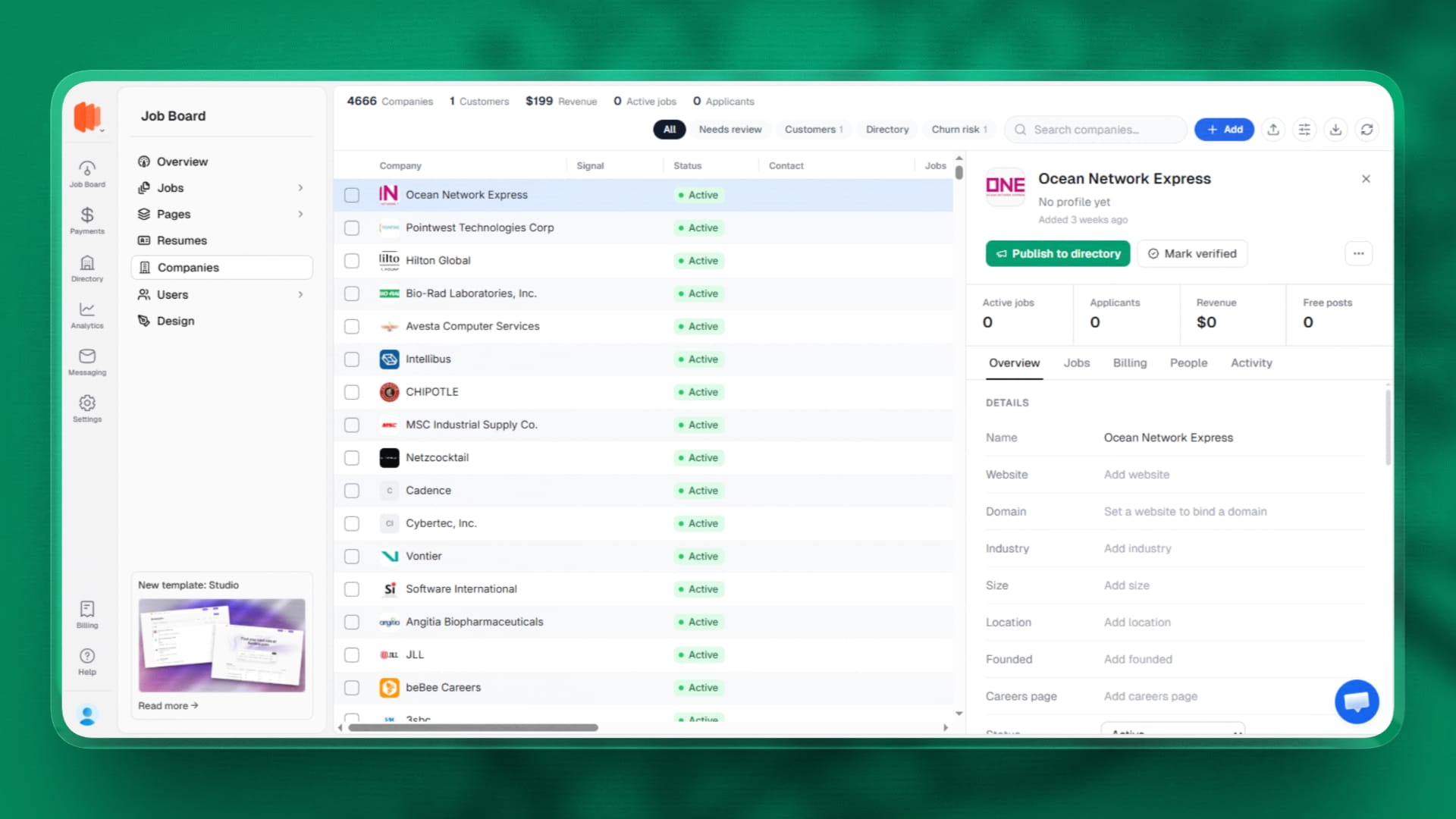The width and height of the screenshot is (1456, 819).
Task: Check the Hilton Global checkbox
Action: pyautogui.click(x=352, y=261)
